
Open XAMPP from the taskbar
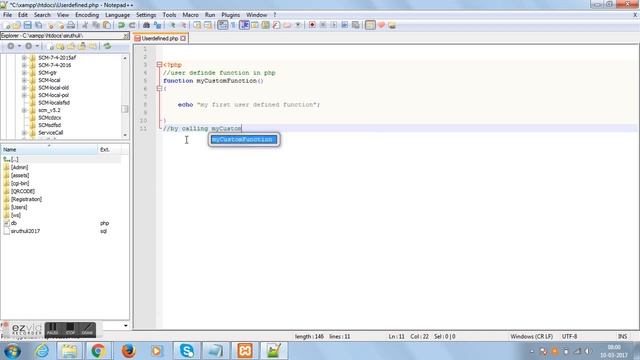tap(245, 351)
